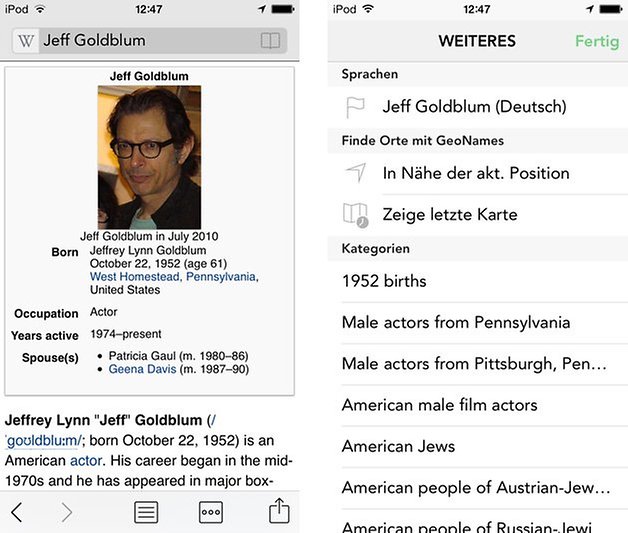Image resolution: width=628 pixels, height=533 pixels.
Task: Open Male actors from Pennsylvania category
Action: [x=478, y=323]
